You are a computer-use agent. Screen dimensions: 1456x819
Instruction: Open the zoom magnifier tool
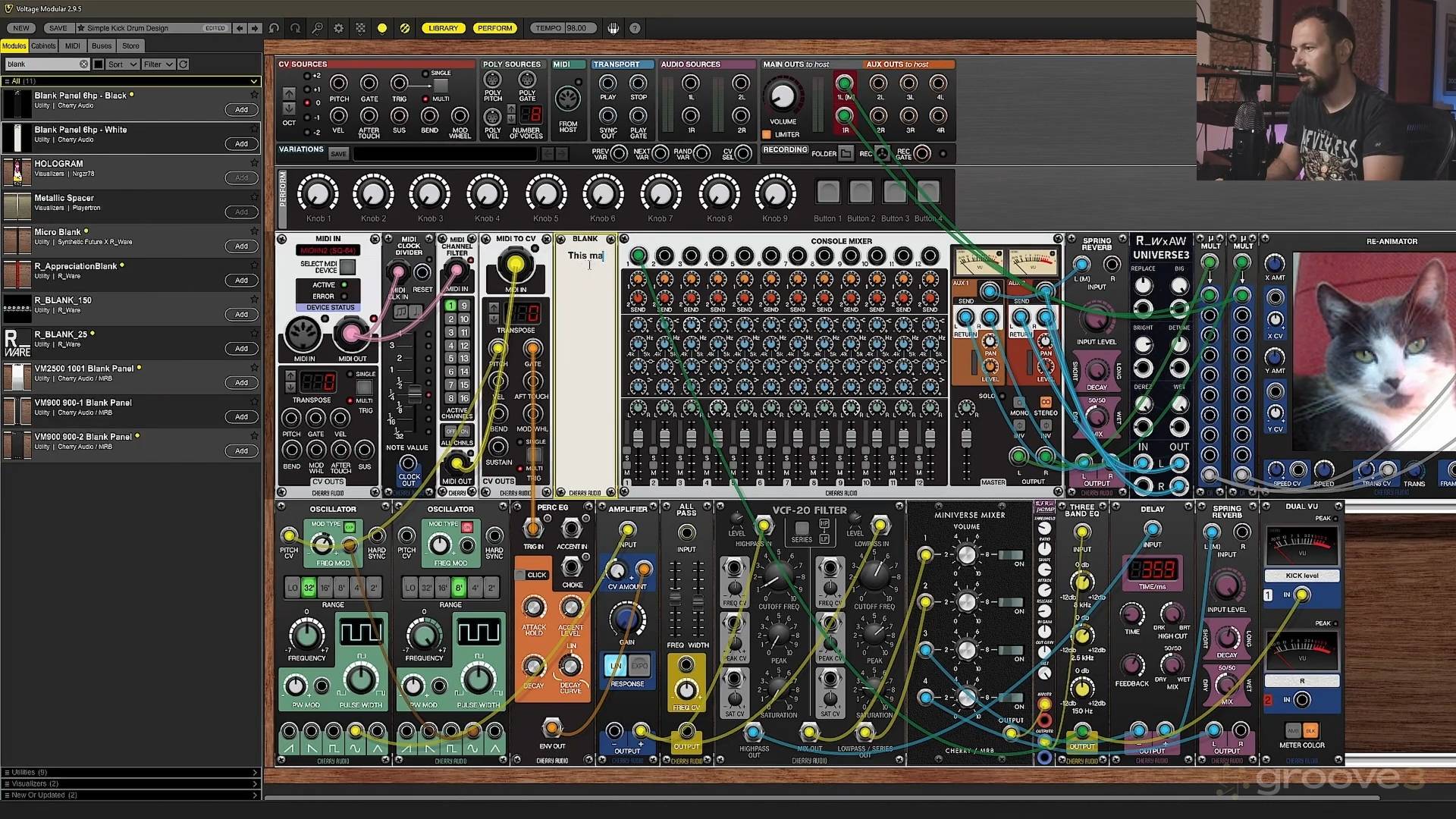point(317,28)
